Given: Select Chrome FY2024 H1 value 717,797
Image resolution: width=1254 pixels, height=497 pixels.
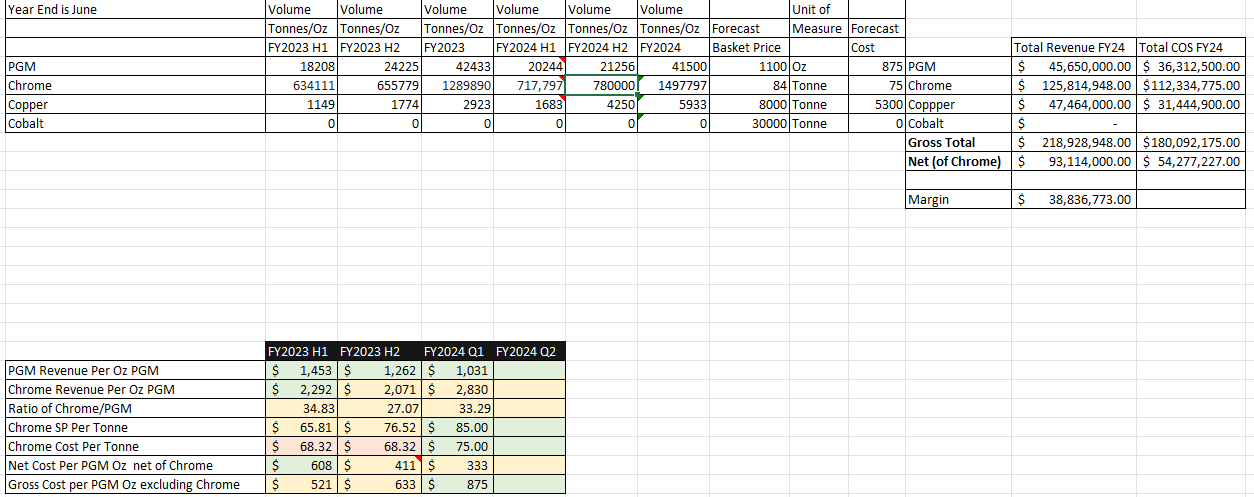Looking at the screenshot, I should [530, 86].
